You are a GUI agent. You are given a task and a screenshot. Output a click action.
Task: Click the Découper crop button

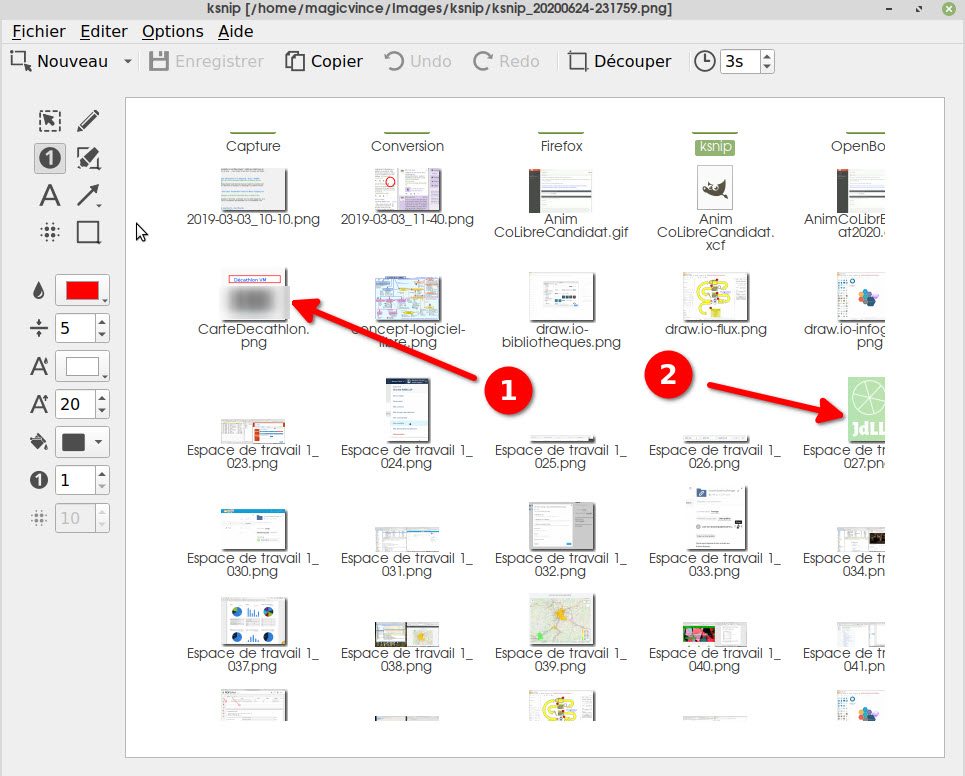coord(619,61)
